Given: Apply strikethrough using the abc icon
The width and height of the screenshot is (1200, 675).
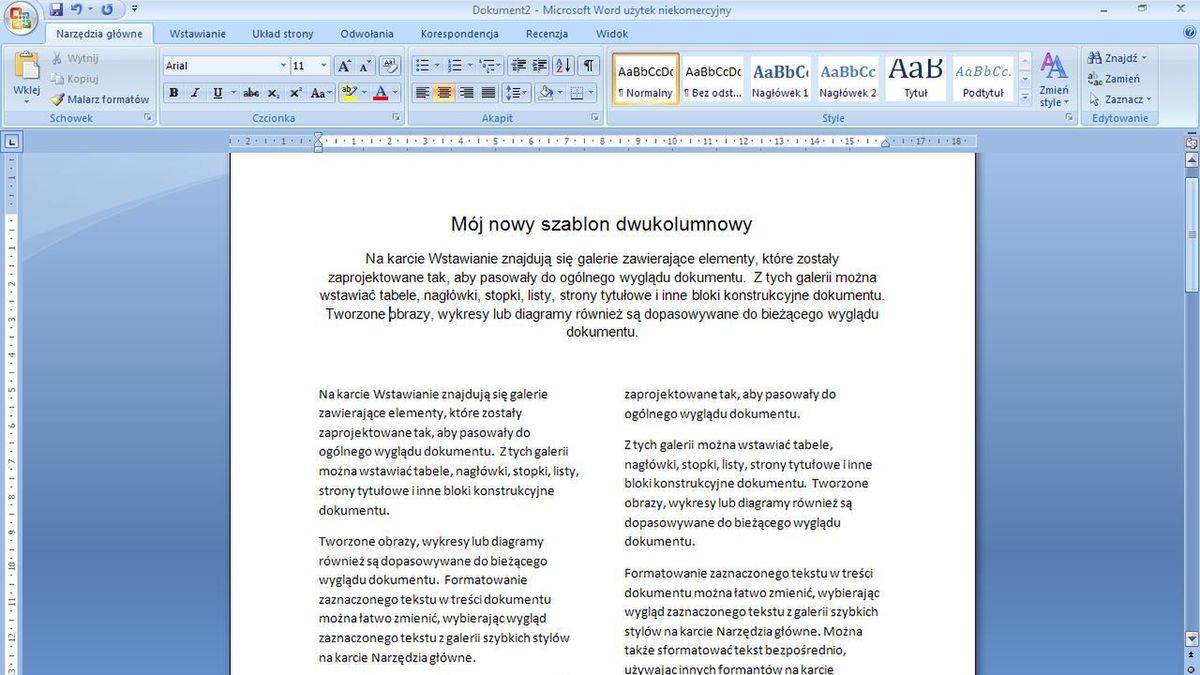Looking at the screenshot, I should point(249,92).
